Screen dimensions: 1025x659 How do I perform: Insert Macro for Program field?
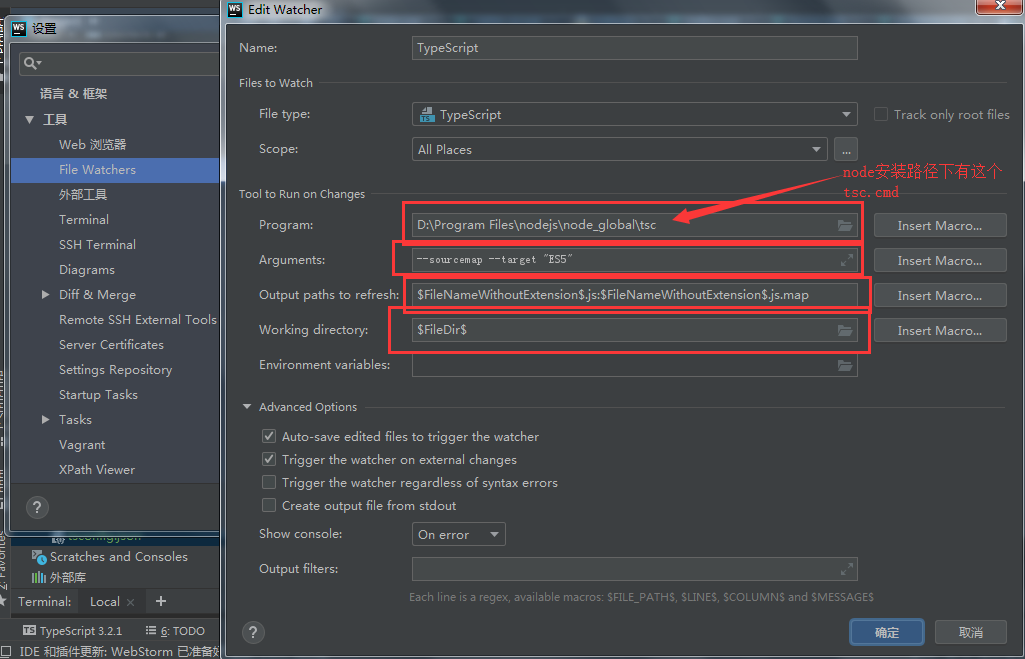coord(940,226)
